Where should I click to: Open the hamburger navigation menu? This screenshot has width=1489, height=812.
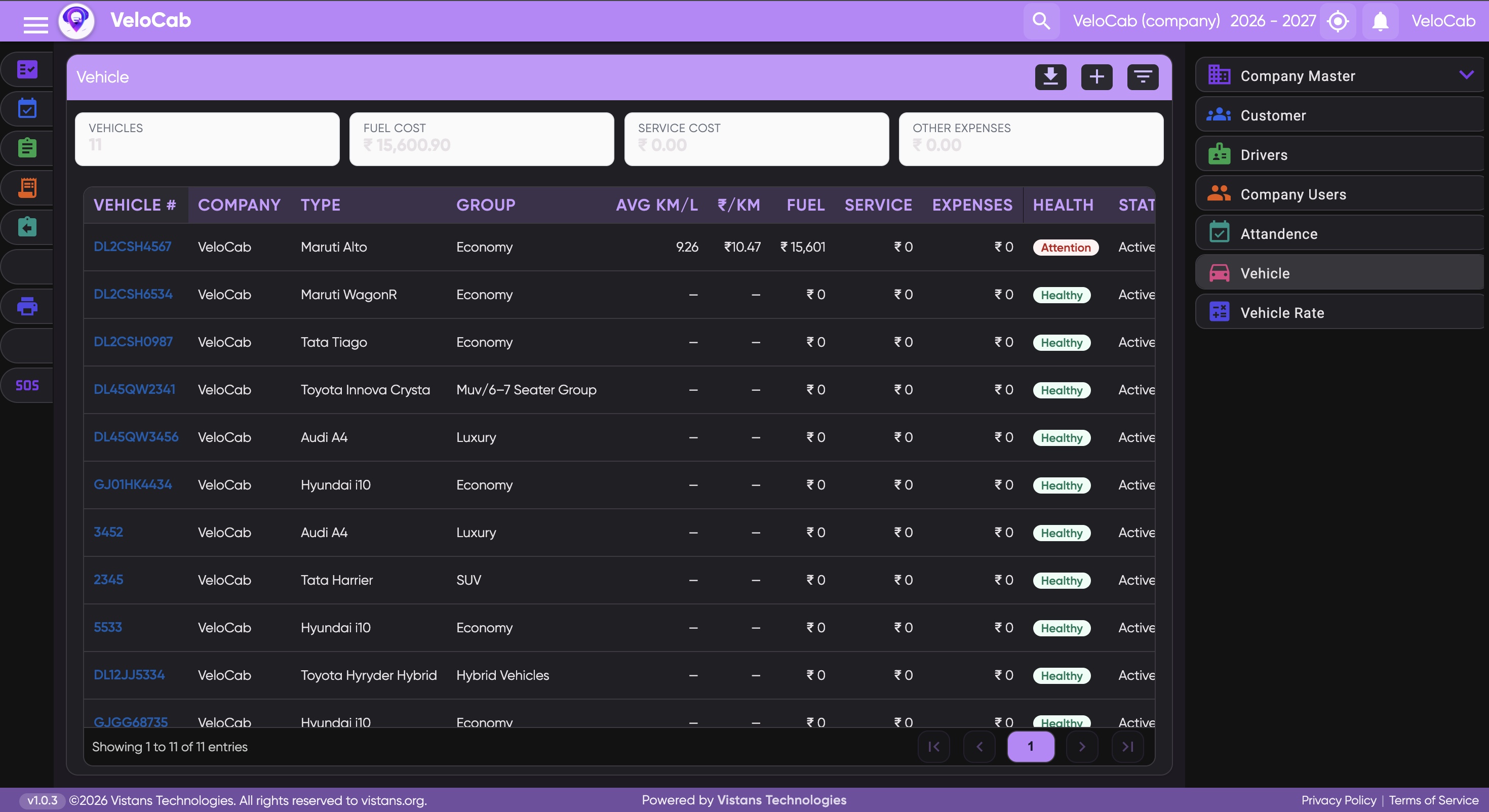coord(35,25)
